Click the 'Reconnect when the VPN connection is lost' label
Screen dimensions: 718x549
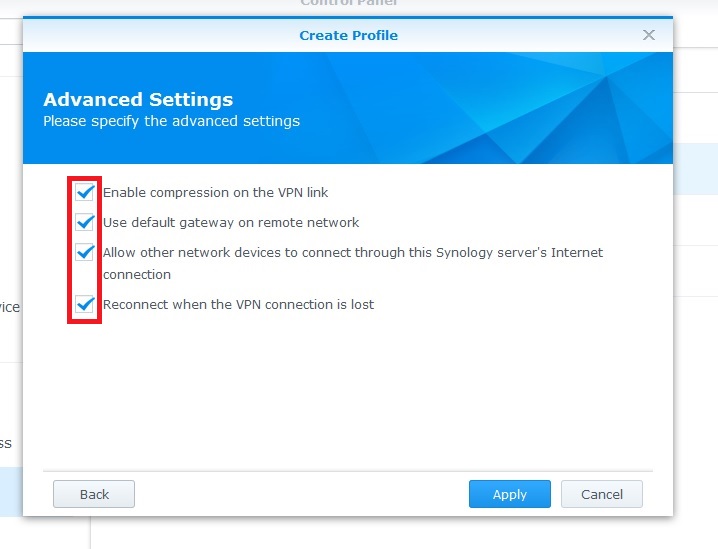[x=238, y=304]
